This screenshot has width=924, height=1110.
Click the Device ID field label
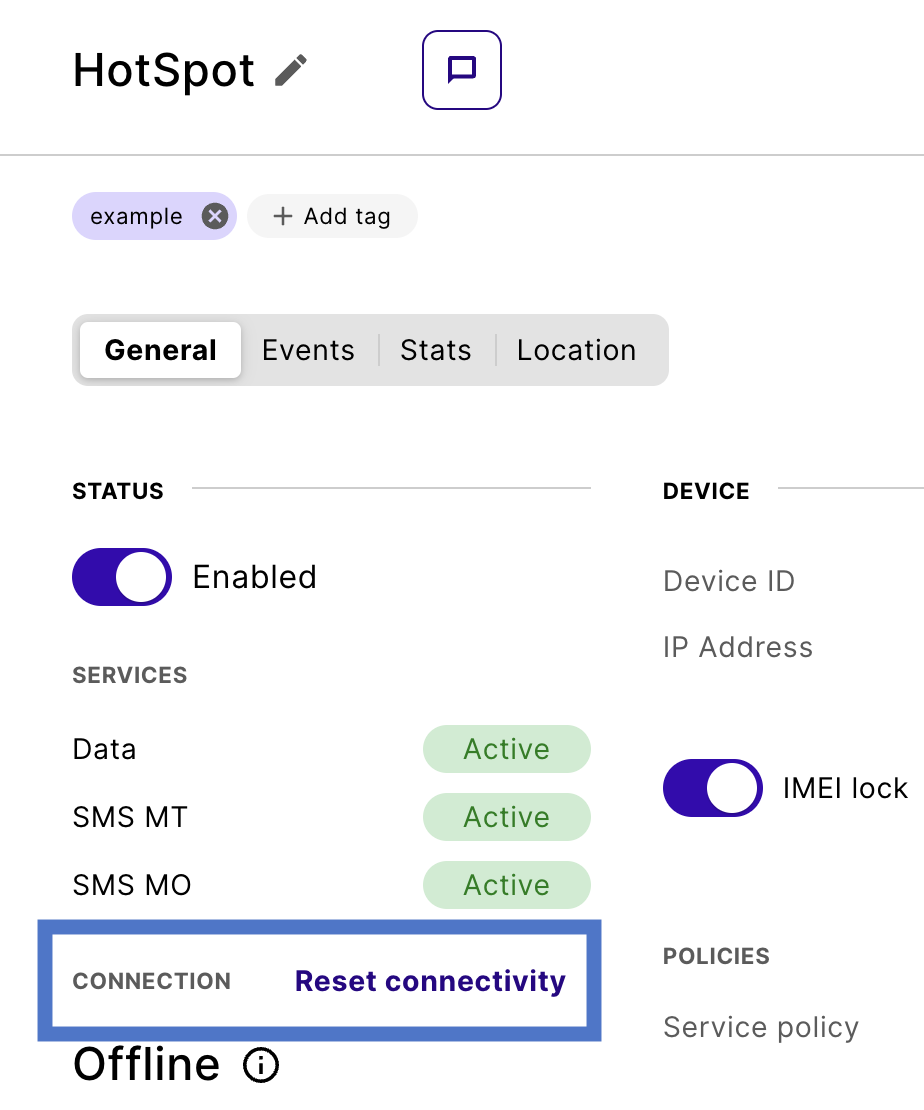click(x=728, y=581)
